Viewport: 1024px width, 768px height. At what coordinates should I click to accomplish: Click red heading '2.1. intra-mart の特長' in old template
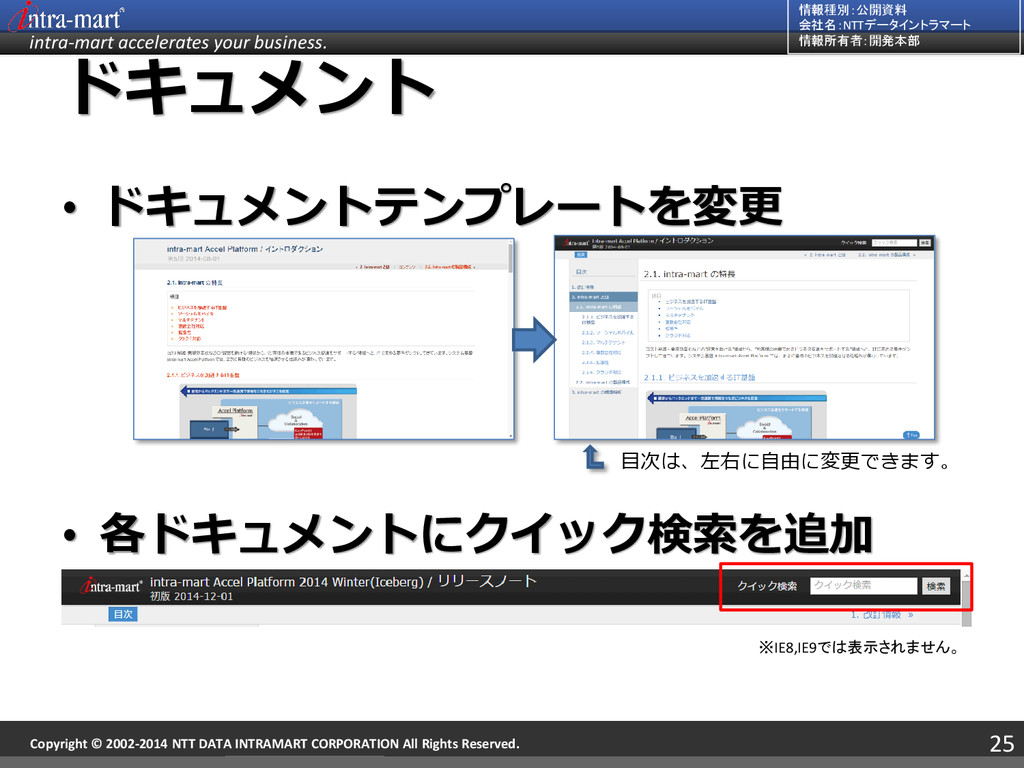[195, 283]
